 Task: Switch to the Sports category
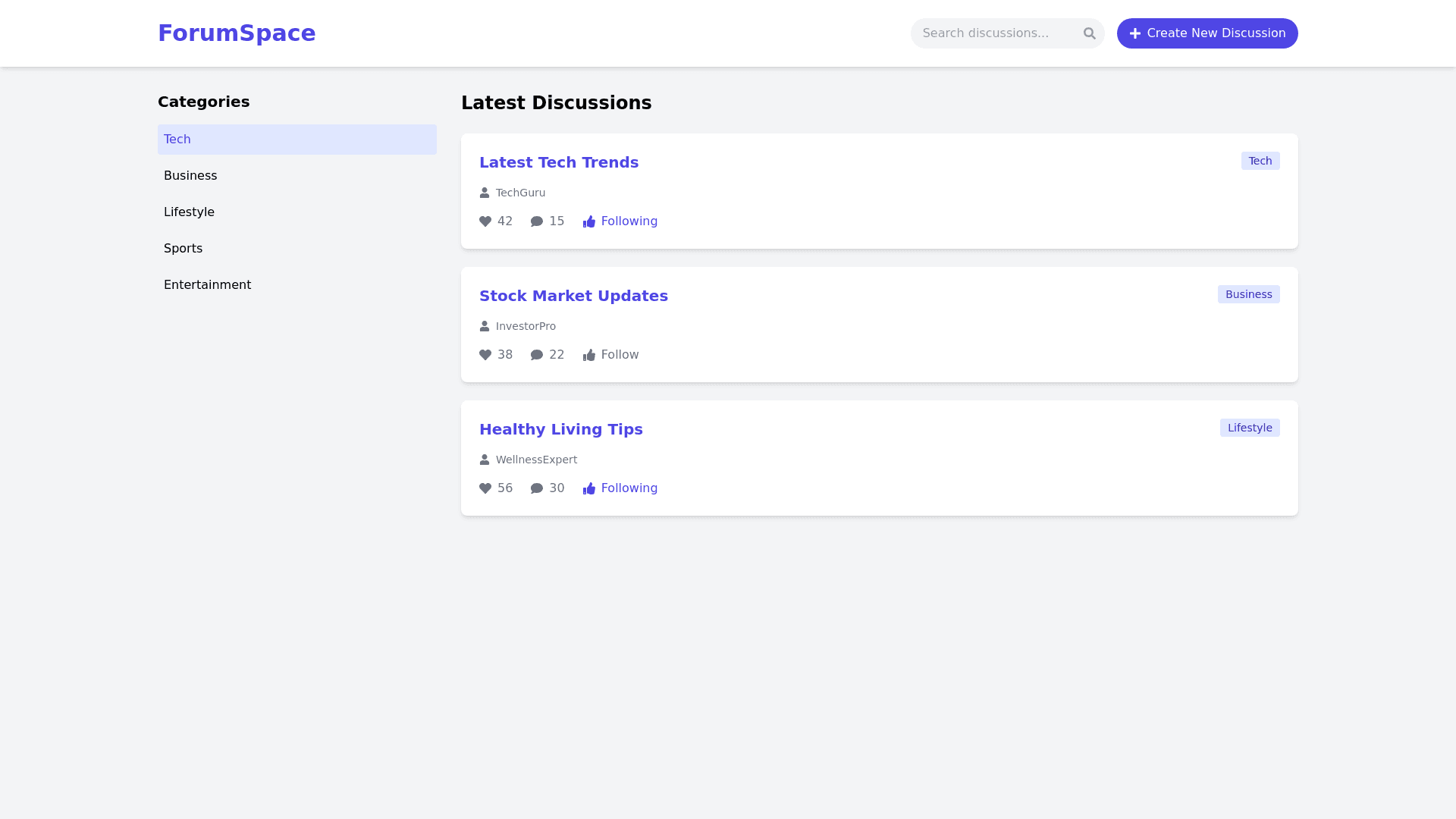[183, 248]
